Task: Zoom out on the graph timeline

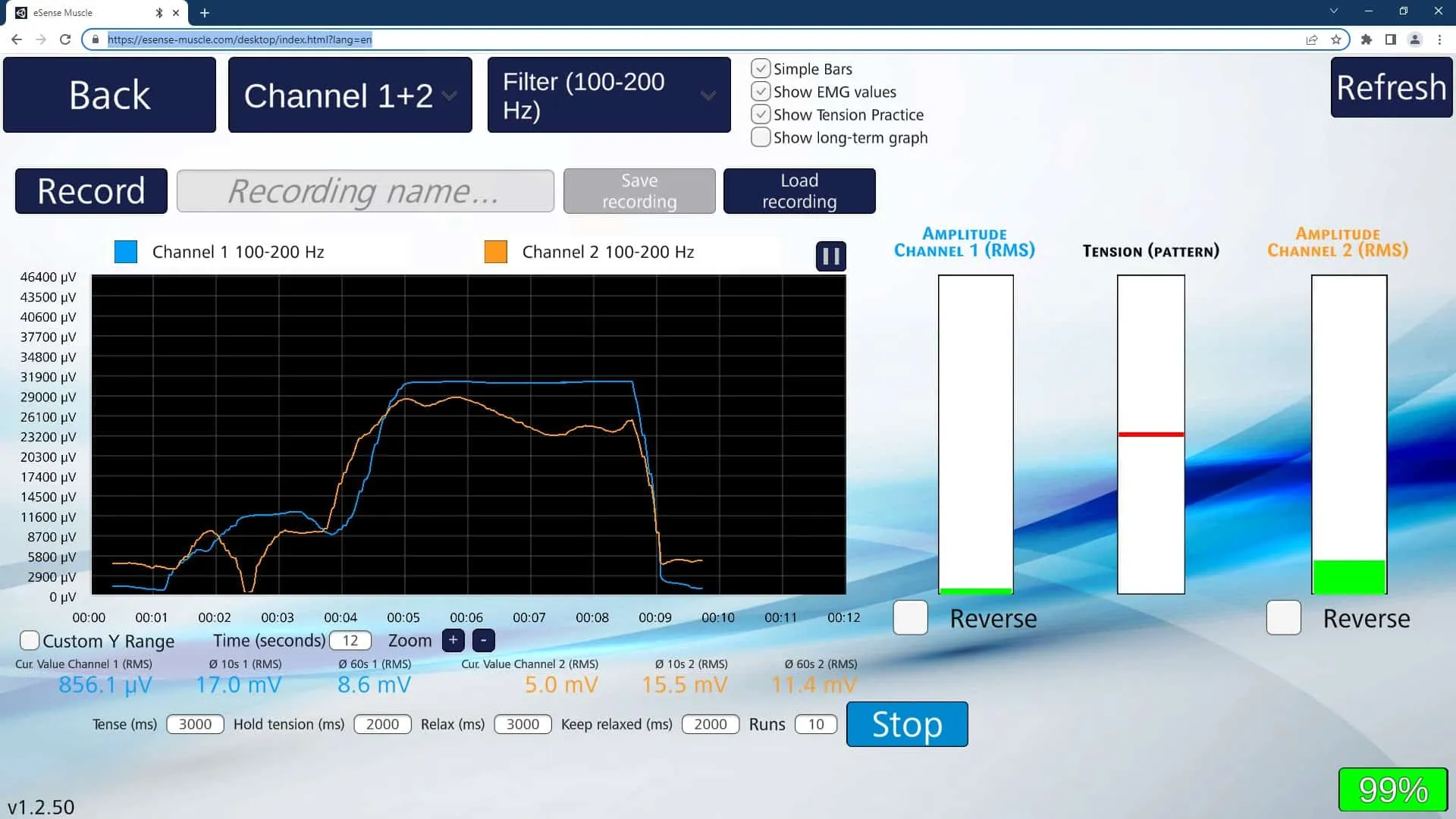Action: 483,641
